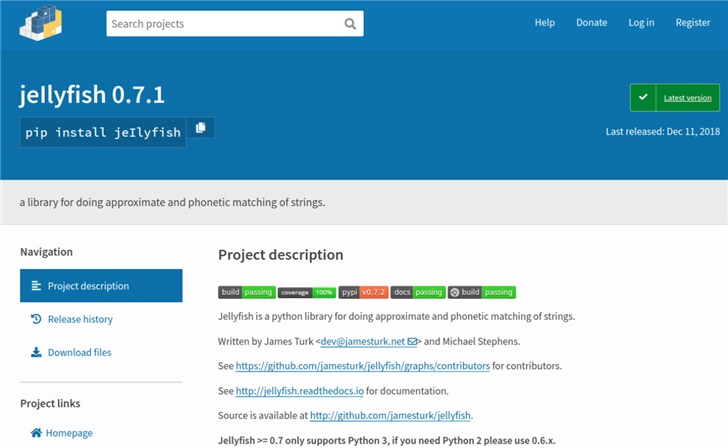Click the Release history clock icon

pos(36,319)
